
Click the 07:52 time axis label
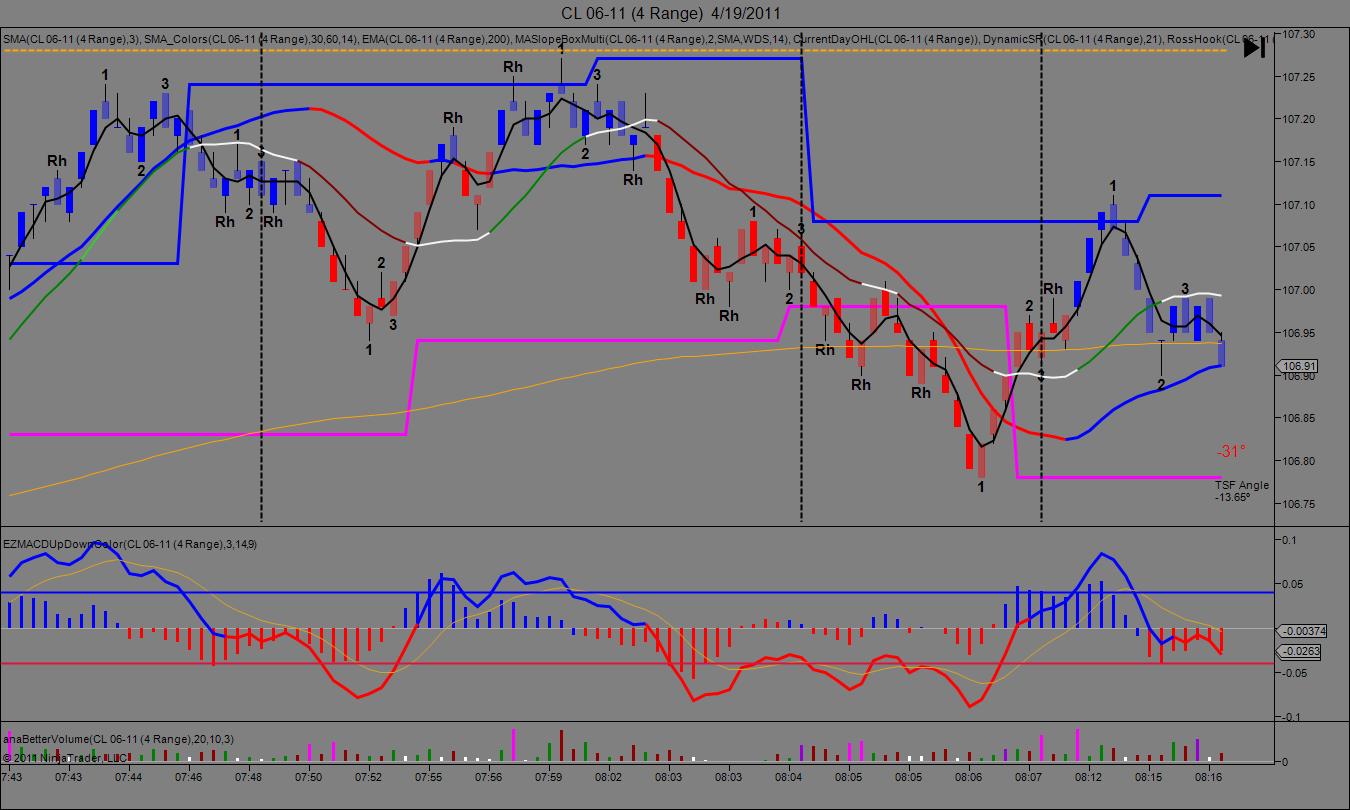(x=369, y=776)
